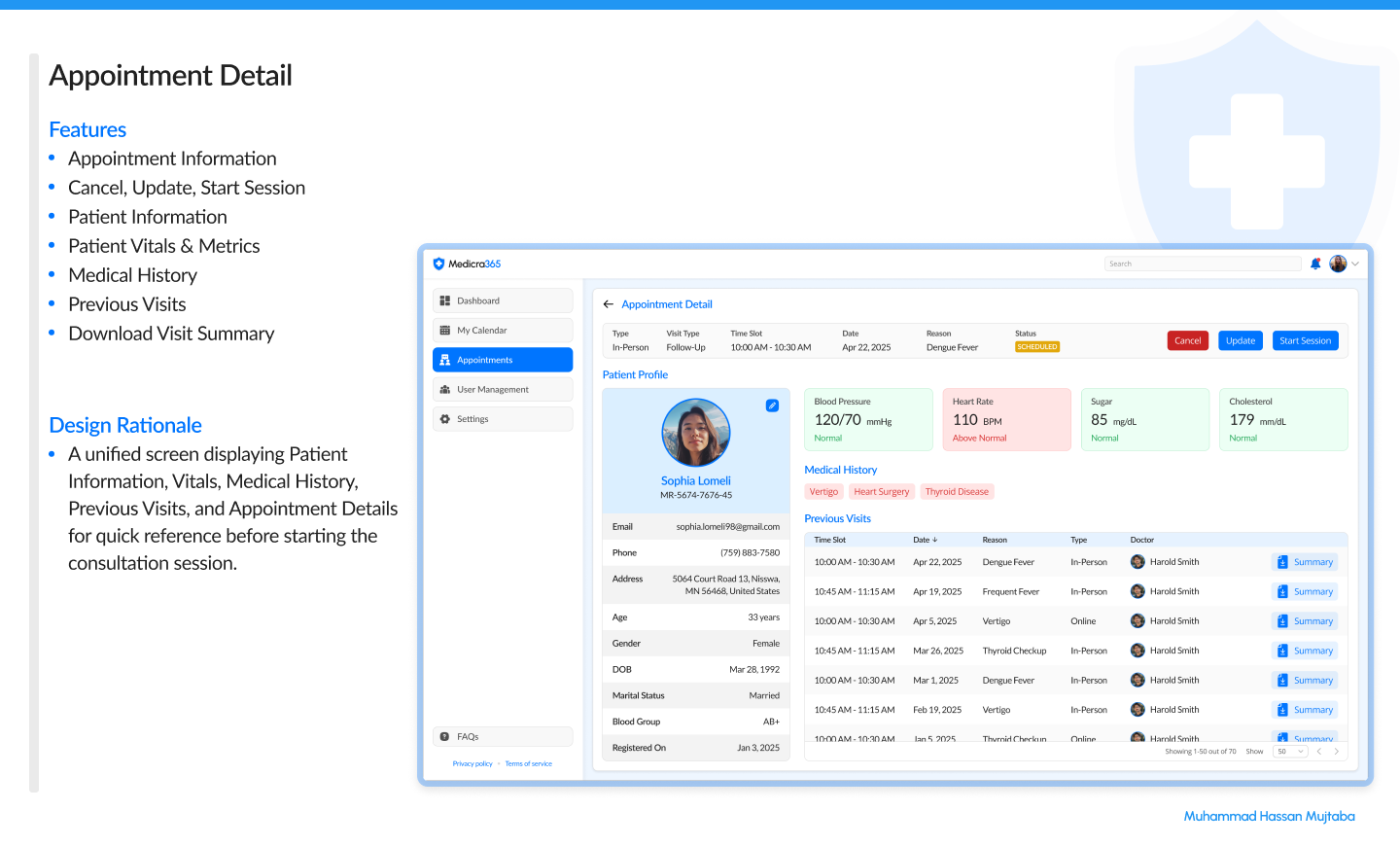Expand the profile avatar chevron menu
The width and height of the screenshot is (1400, 846).
coord(1355,263)
